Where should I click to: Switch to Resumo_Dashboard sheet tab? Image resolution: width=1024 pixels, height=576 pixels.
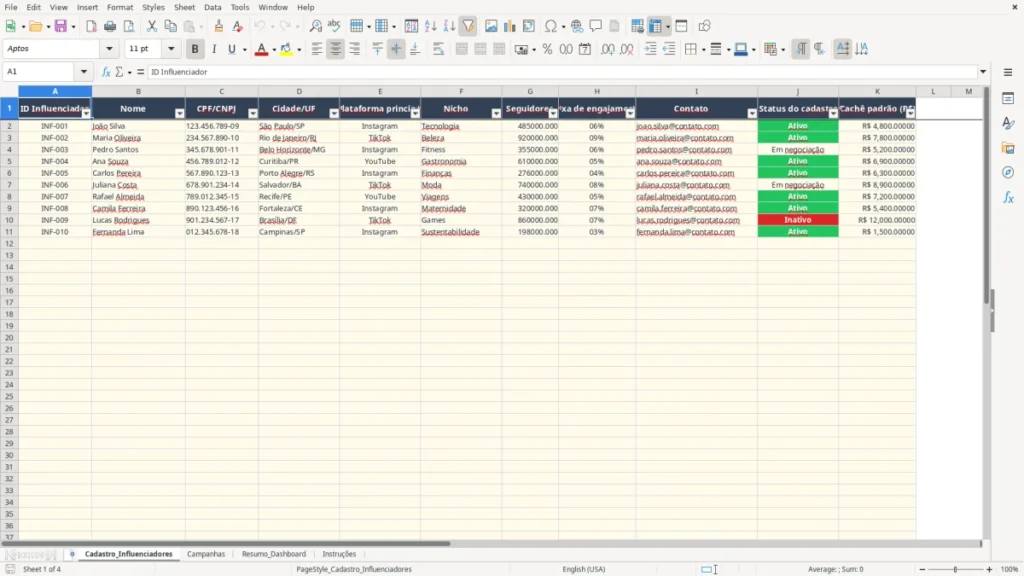(274, 554)
